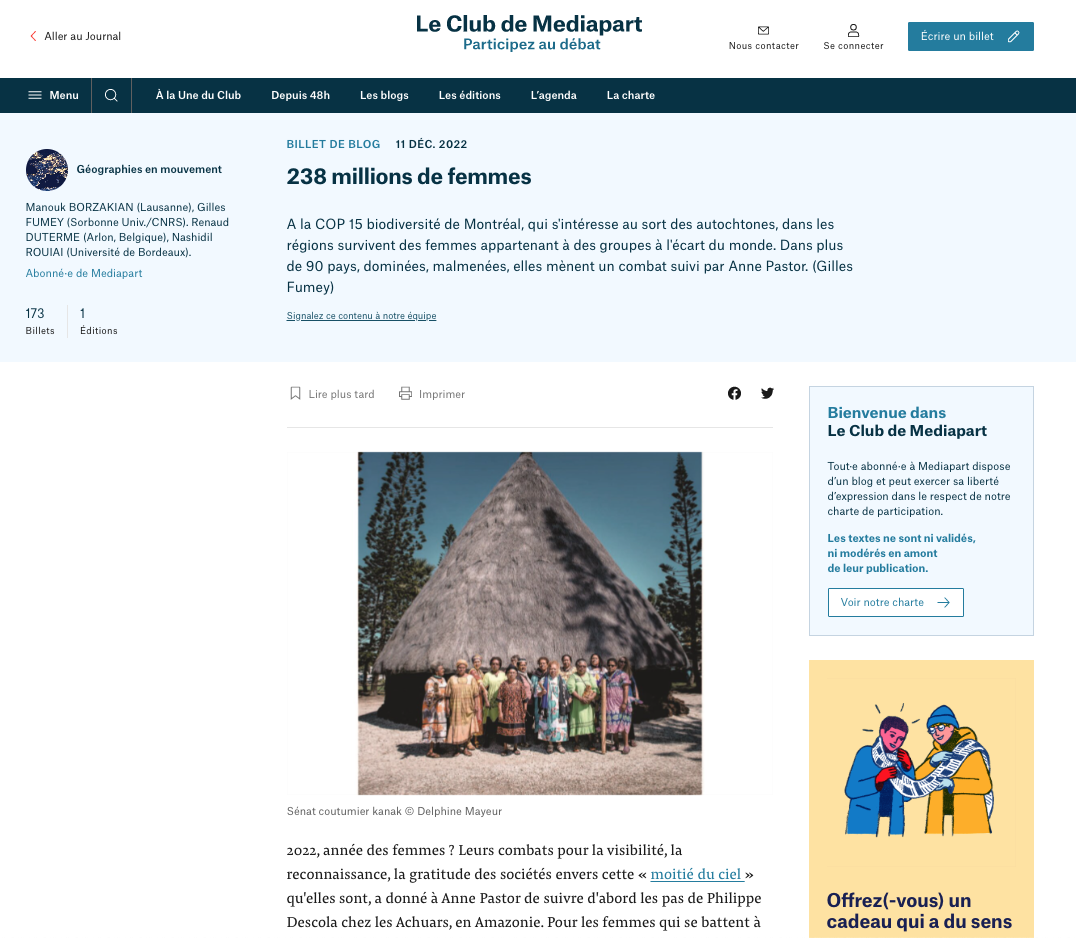The image size is (1076, 938).
Task: Click Signalez ce contenu à notre équipe
Action: pyautogui.click(x=362, y=316)
